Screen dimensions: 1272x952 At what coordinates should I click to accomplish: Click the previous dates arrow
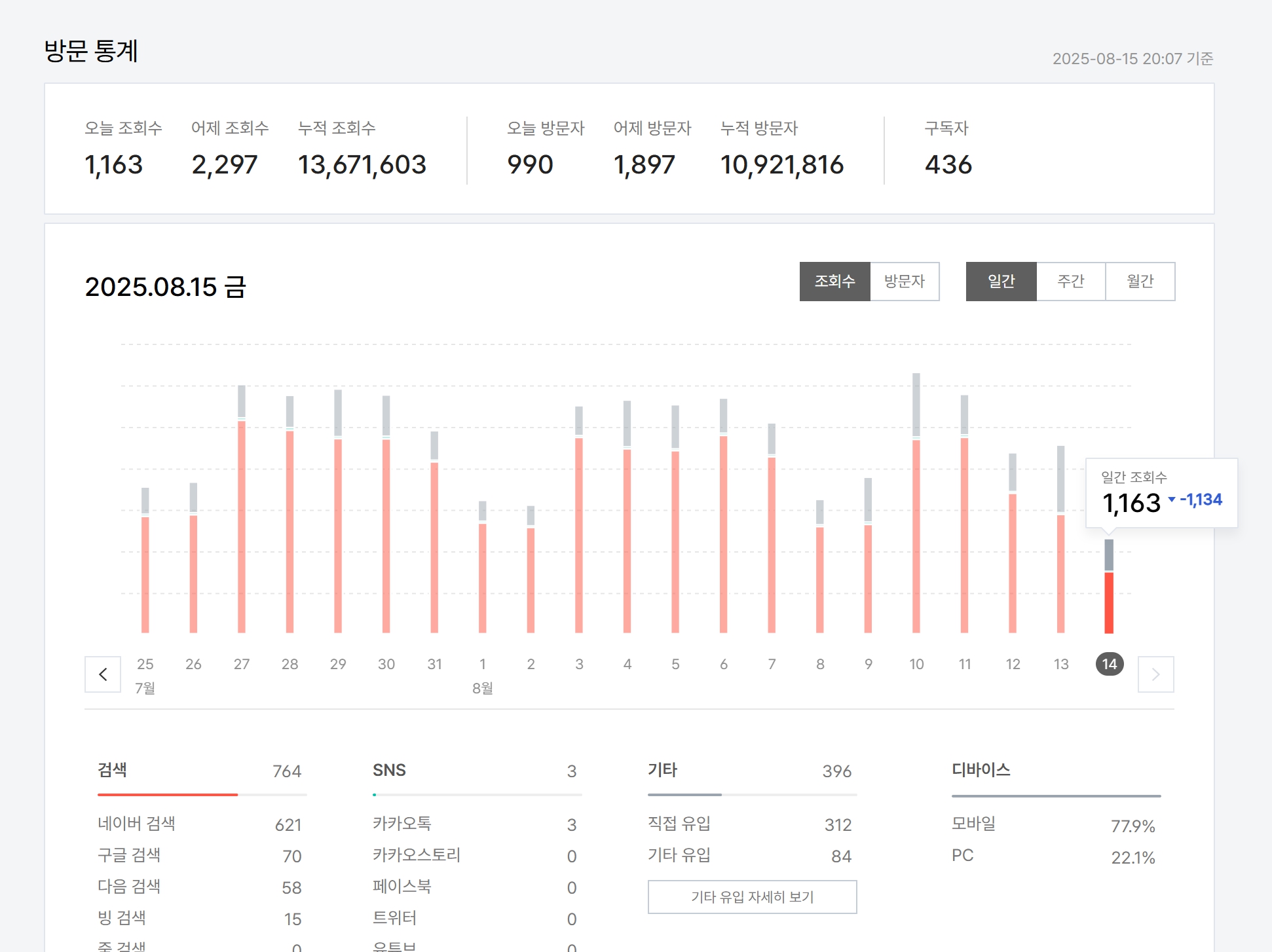click(103, 674)
